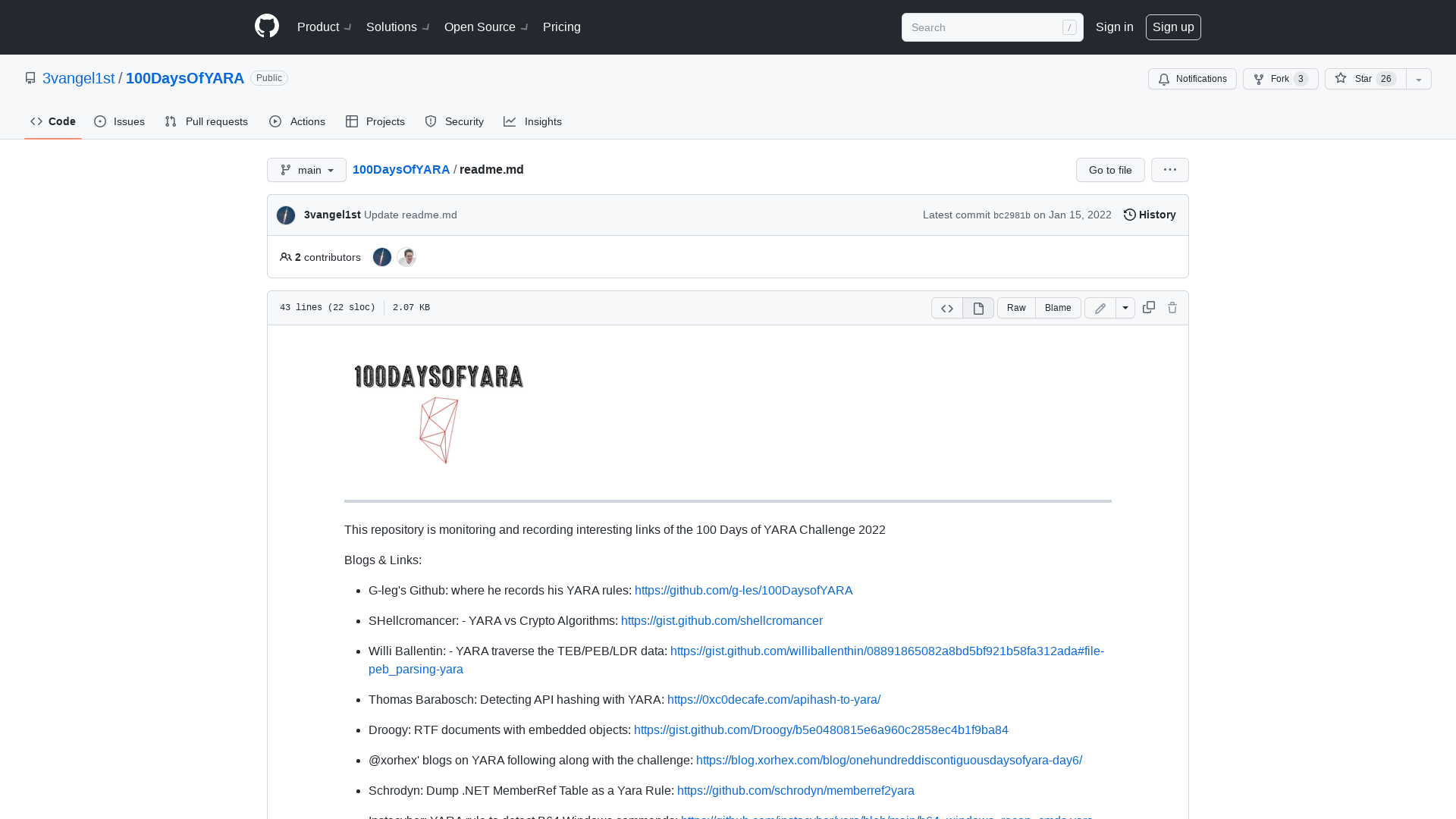
Task: Open the schrodyn memberref2yara link
Action: (x=795, y=790)
